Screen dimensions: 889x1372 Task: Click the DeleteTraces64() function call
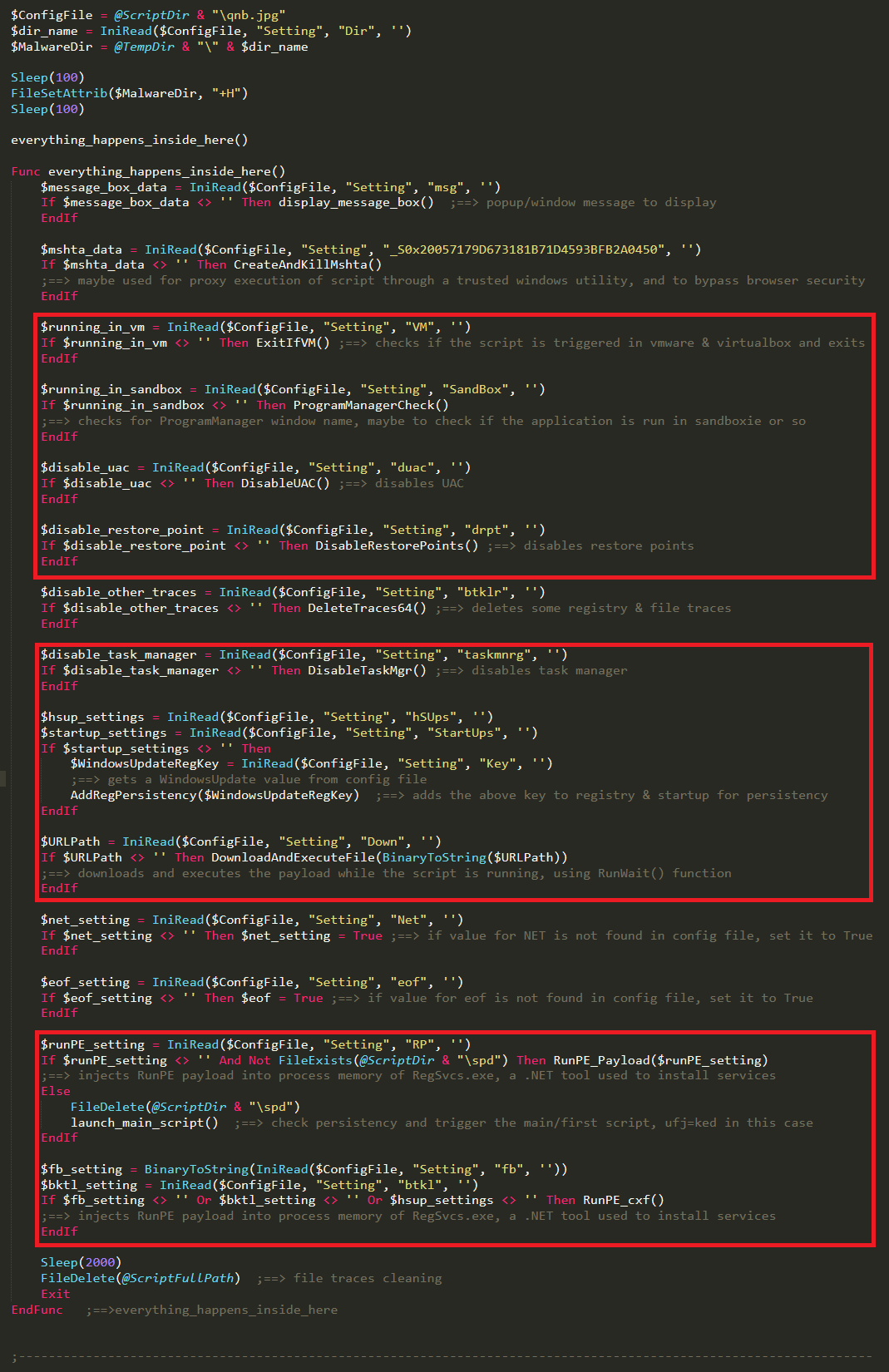coord(367,608)
